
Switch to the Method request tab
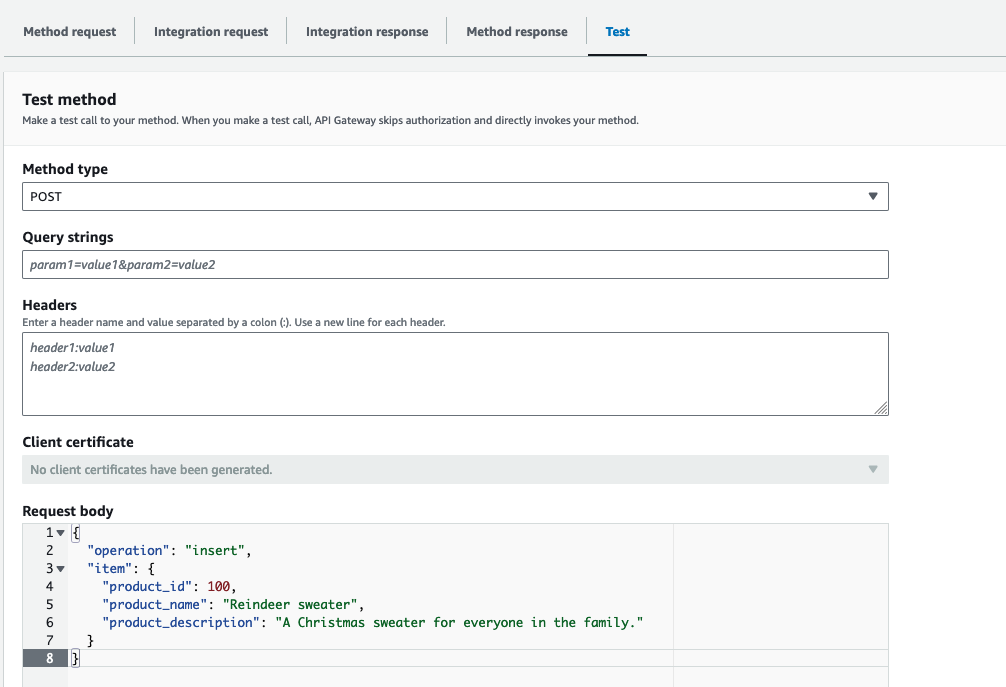(69, 32)
